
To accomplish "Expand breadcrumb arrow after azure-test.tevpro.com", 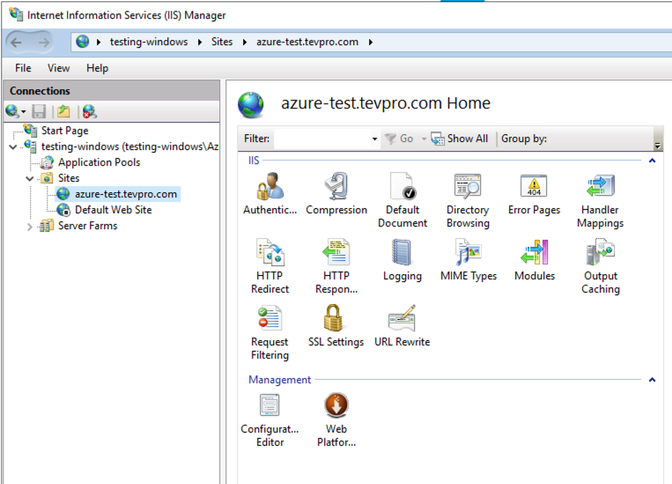I will [370, 42].
